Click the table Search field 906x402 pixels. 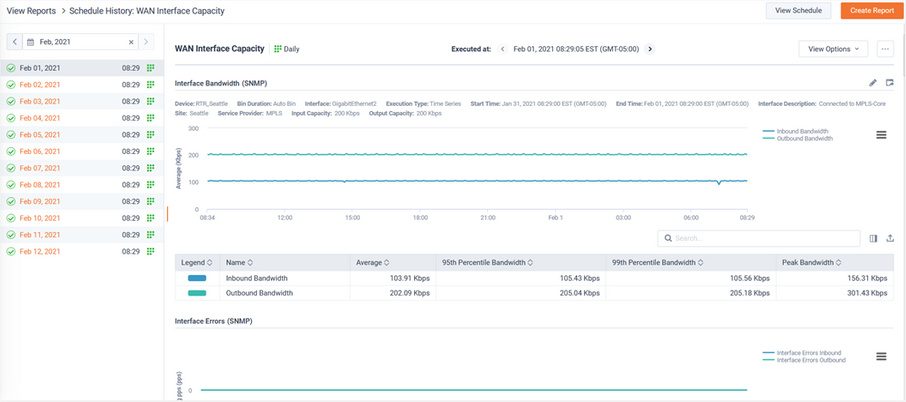point(759,238)
